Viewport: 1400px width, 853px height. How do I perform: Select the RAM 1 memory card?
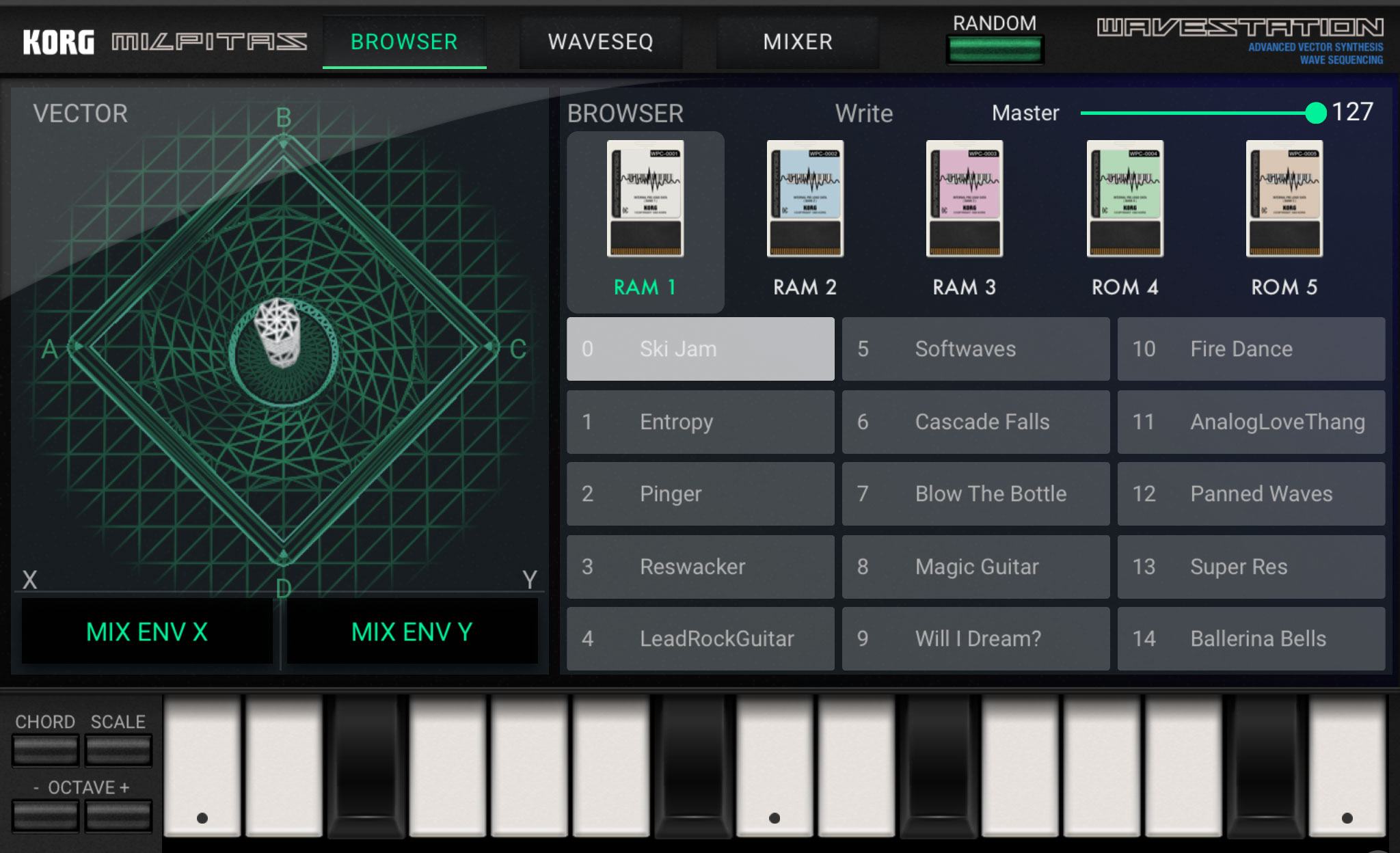(x=645, y=222)
